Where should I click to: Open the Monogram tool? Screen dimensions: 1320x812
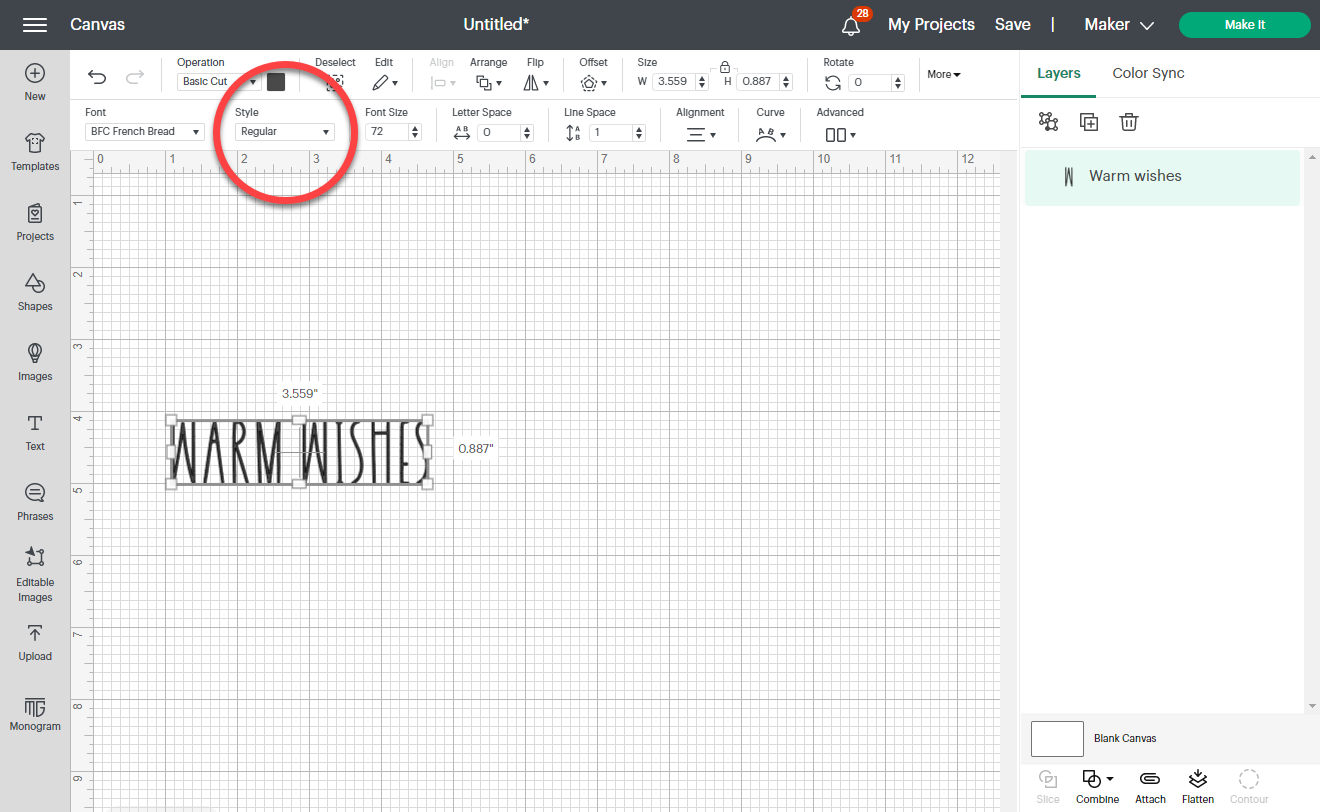tap(35, 713)
